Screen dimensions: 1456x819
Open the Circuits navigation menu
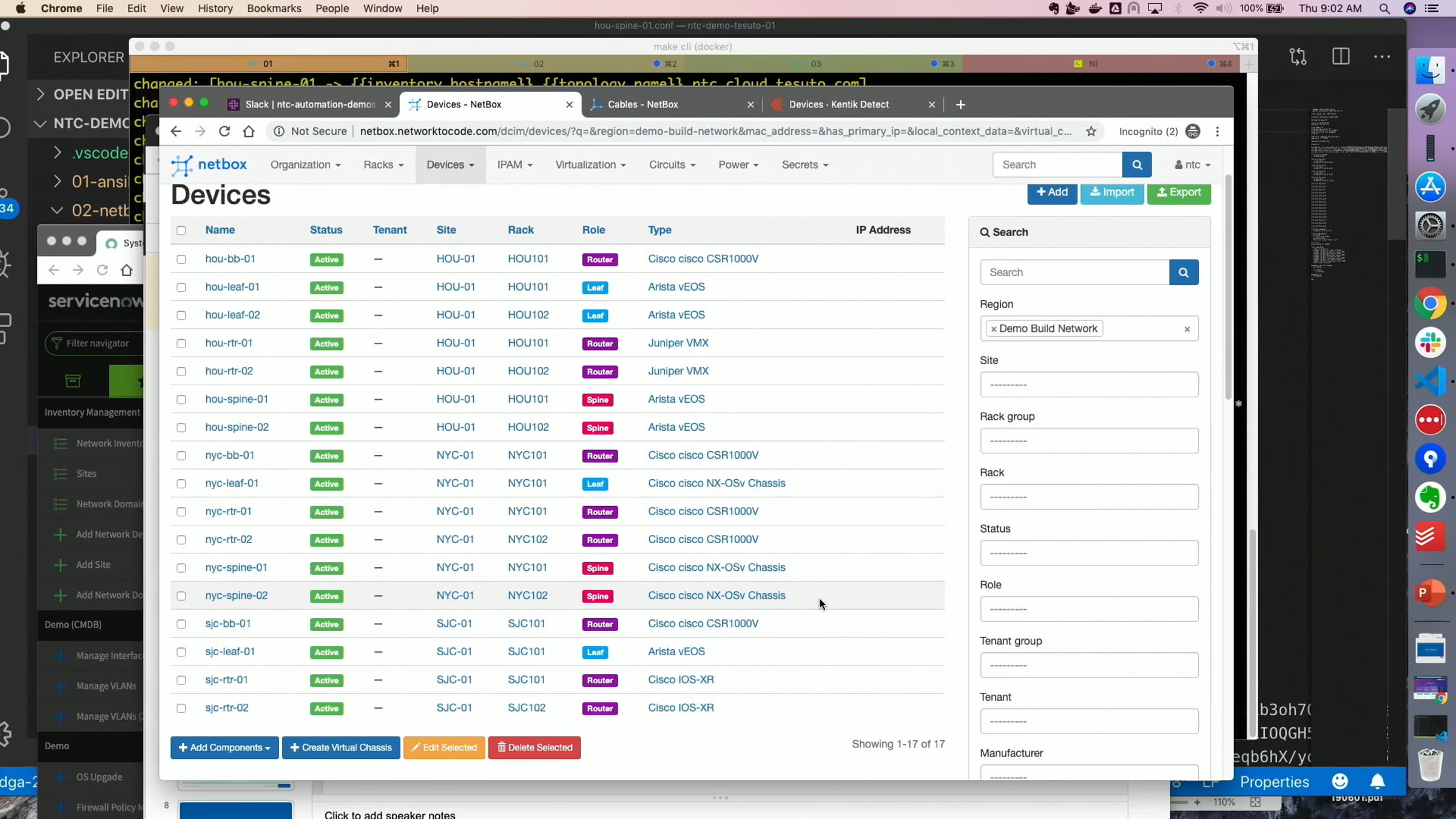tap(672, 165)
